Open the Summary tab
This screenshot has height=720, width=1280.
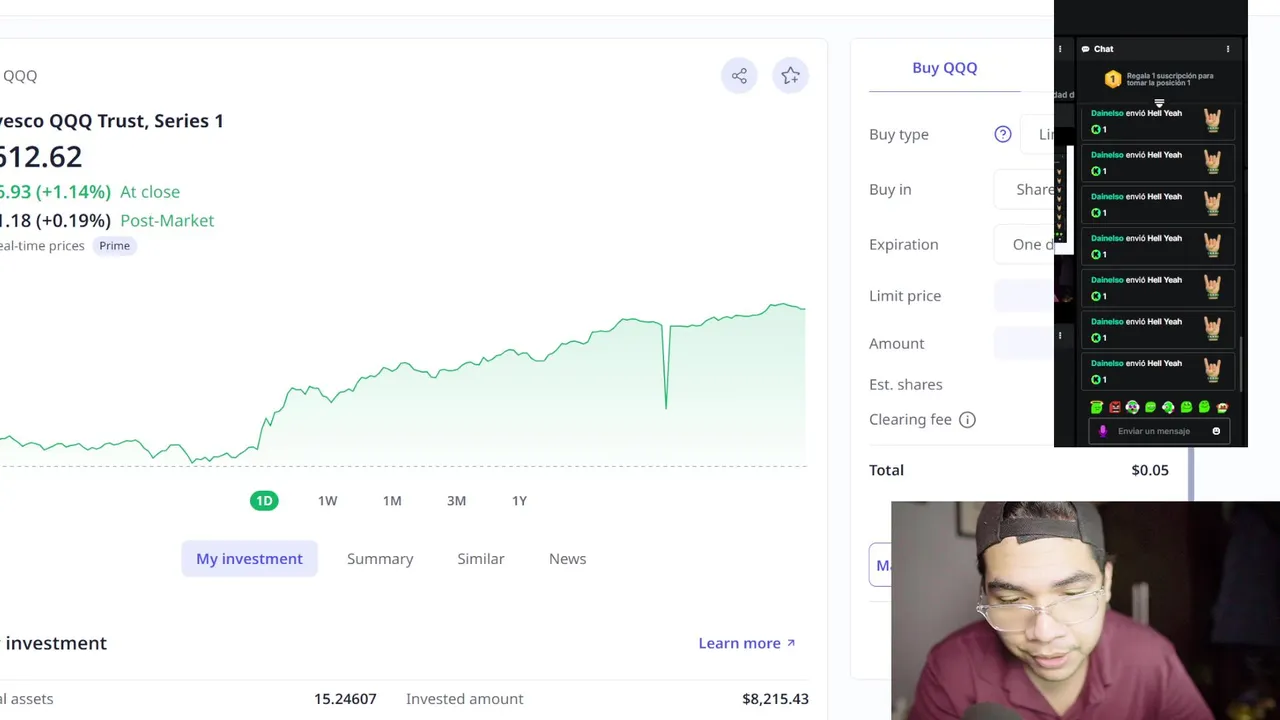click(380, 559)
